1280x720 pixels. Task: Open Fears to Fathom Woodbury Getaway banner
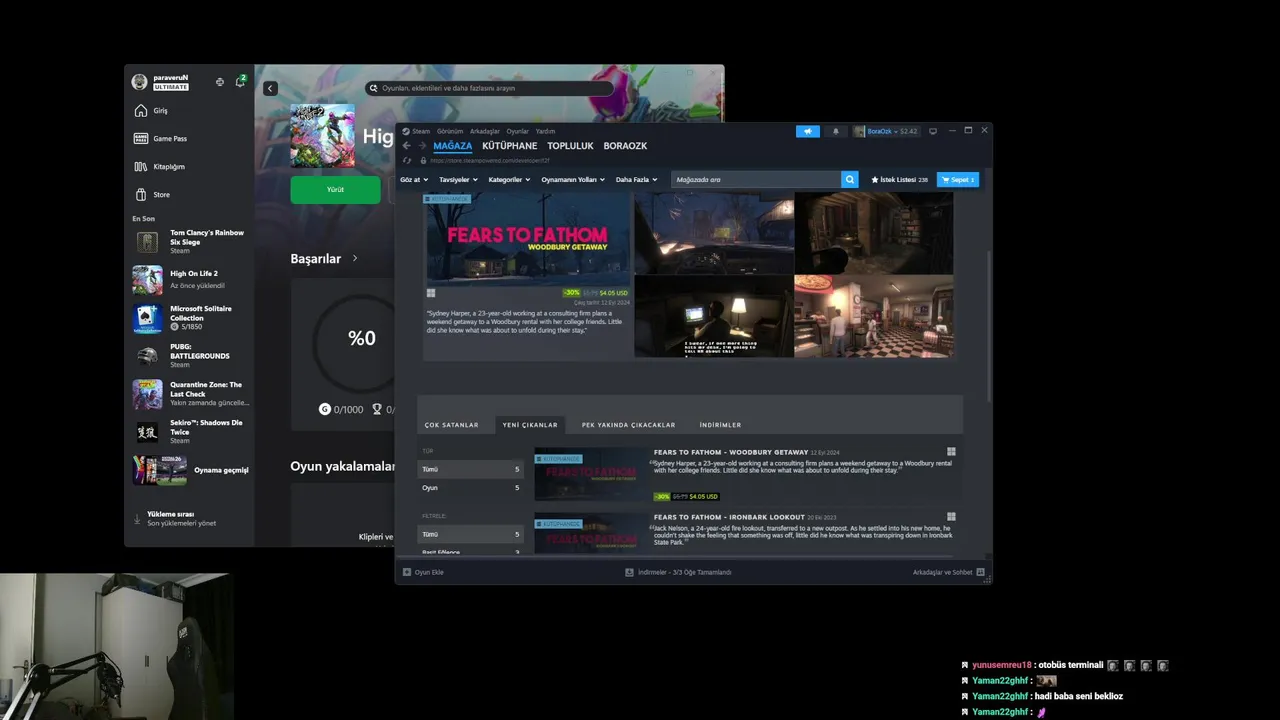pos(528,240)
